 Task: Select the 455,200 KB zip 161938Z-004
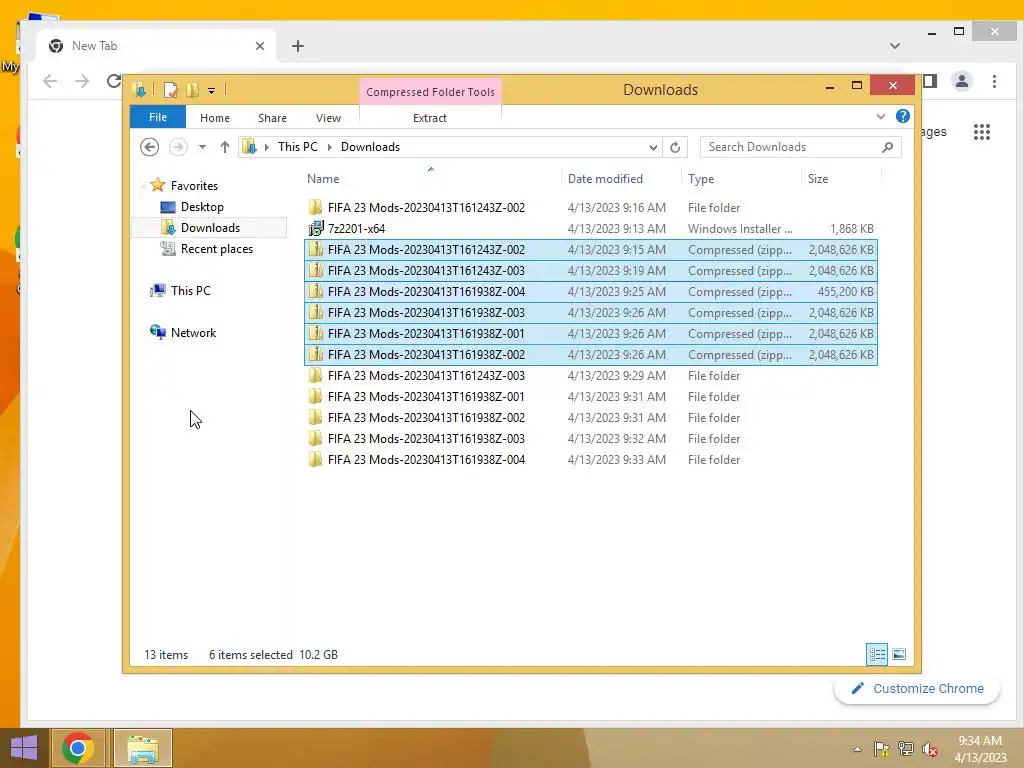(590, 291)
